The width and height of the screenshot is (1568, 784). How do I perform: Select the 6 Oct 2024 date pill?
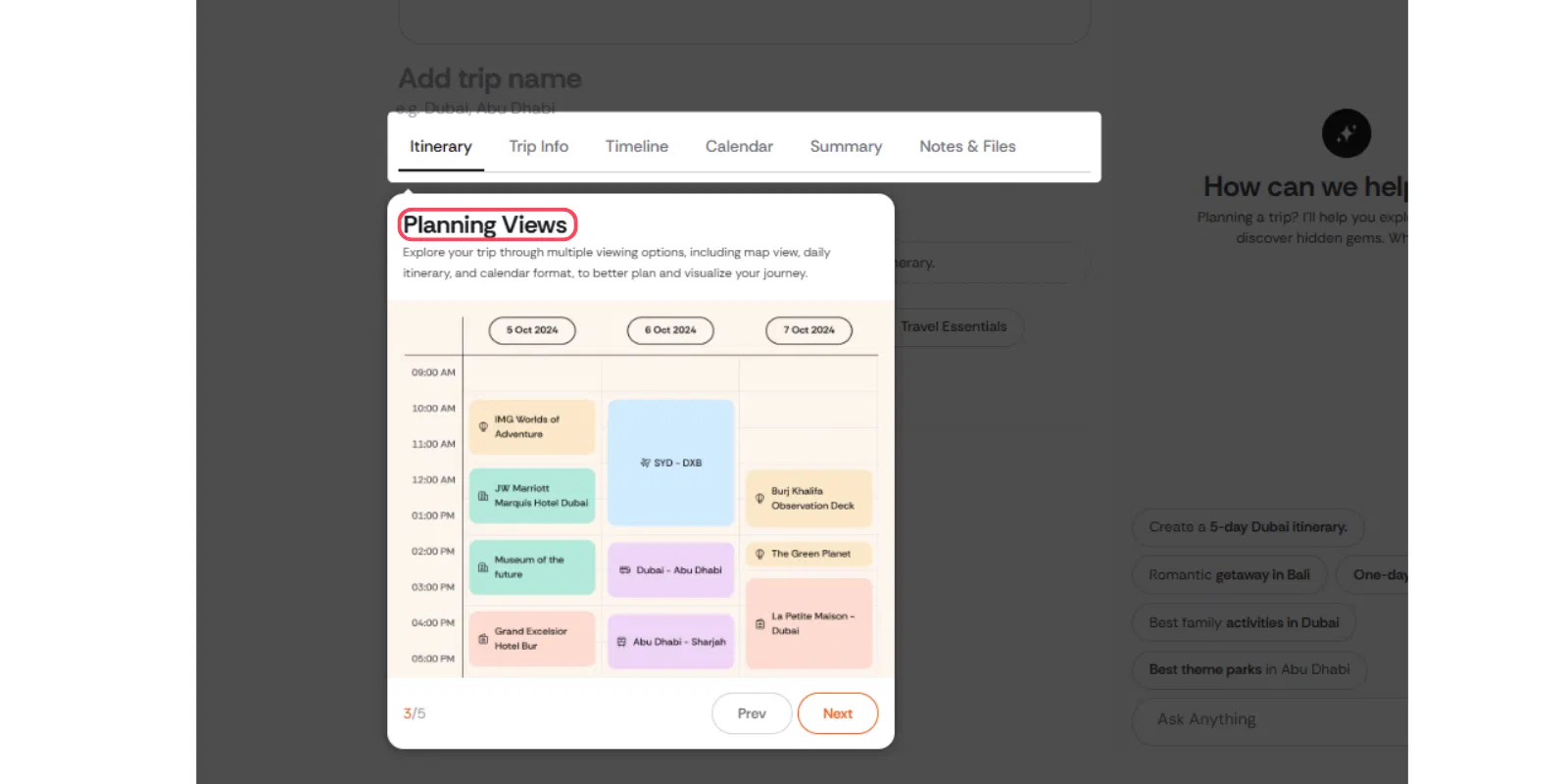(x=670, y=330)
